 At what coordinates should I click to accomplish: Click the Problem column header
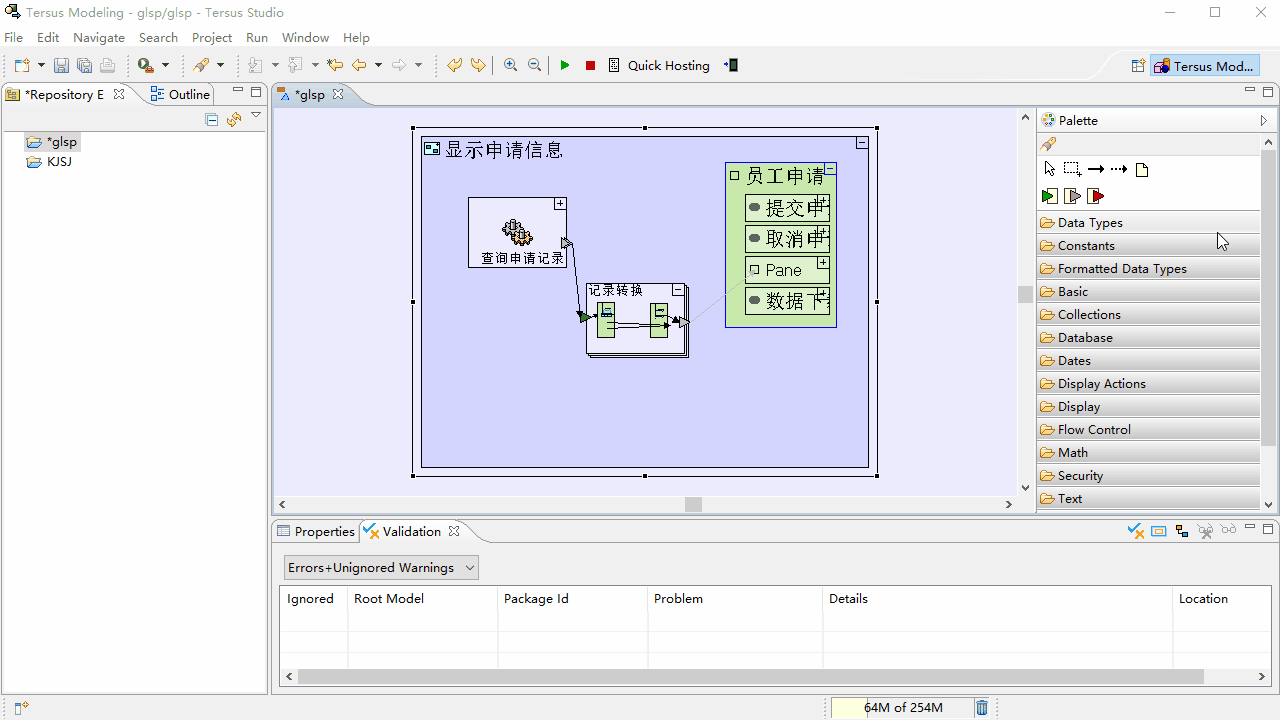point(734,599)
